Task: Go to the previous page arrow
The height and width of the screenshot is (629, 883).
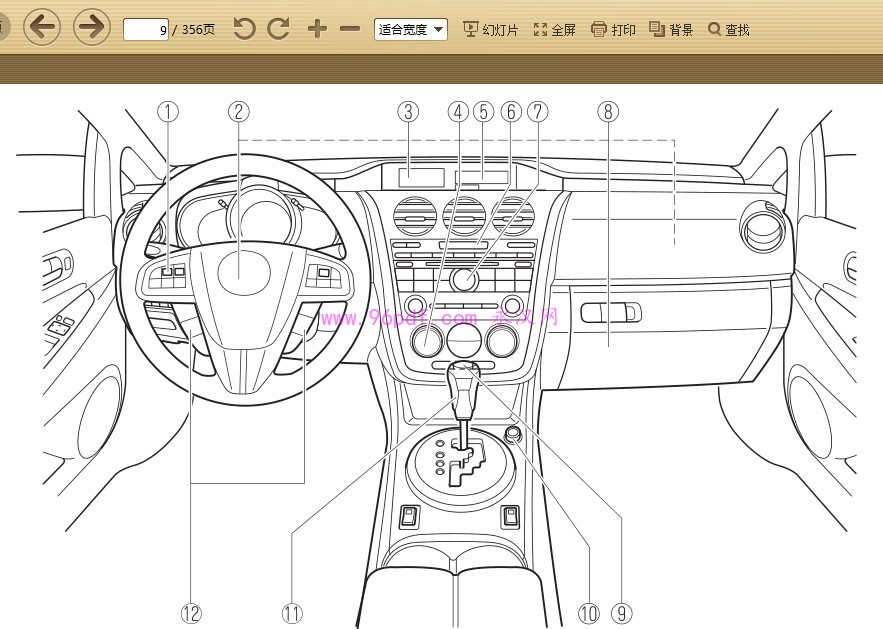Action: [x=42, y=27]
